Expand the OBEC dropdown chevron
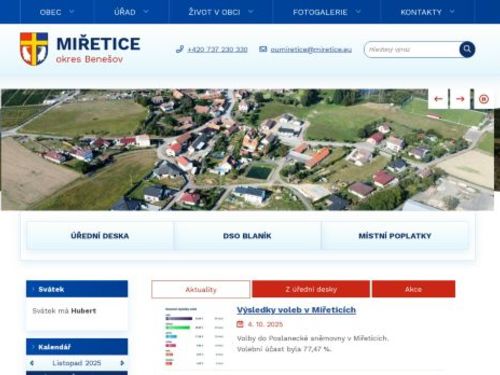500x375 pixels. pos(71,12)
